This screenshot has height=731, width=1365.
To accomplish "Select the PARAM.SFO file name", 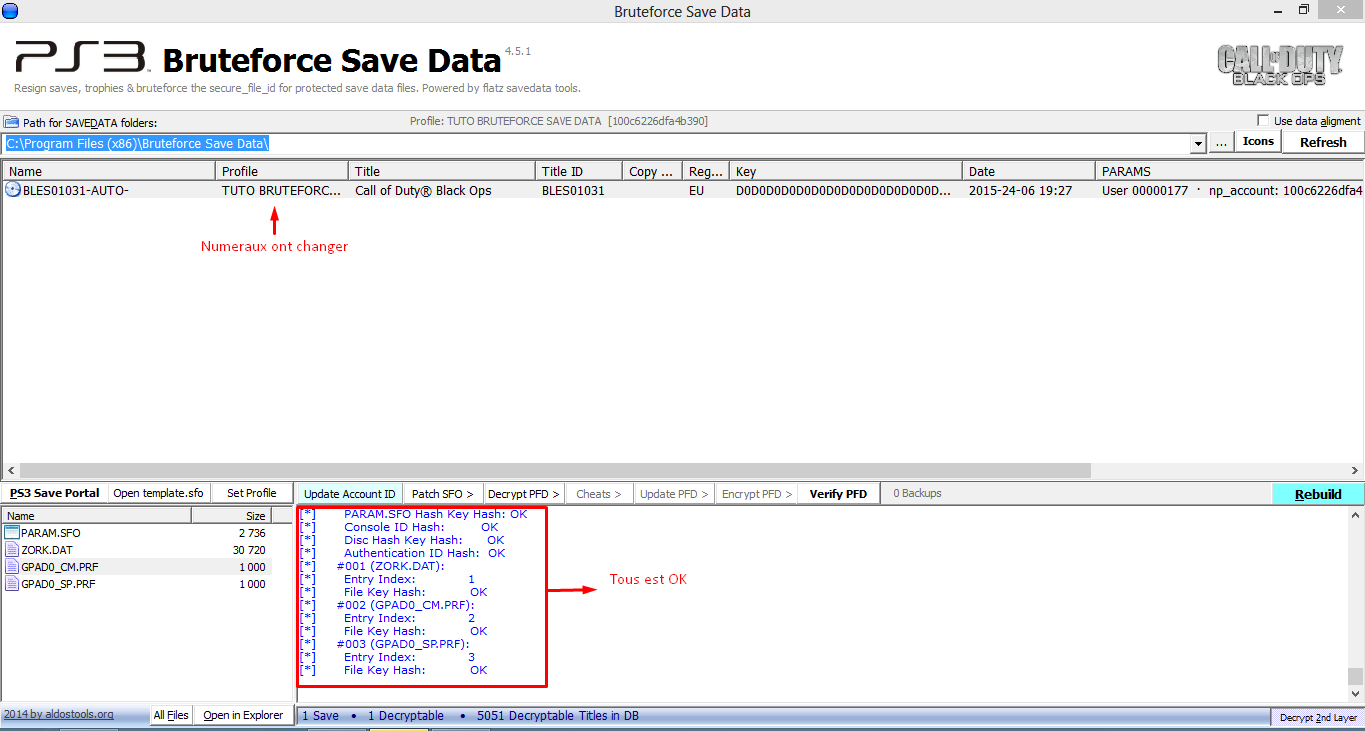I will tap(50, 533).
